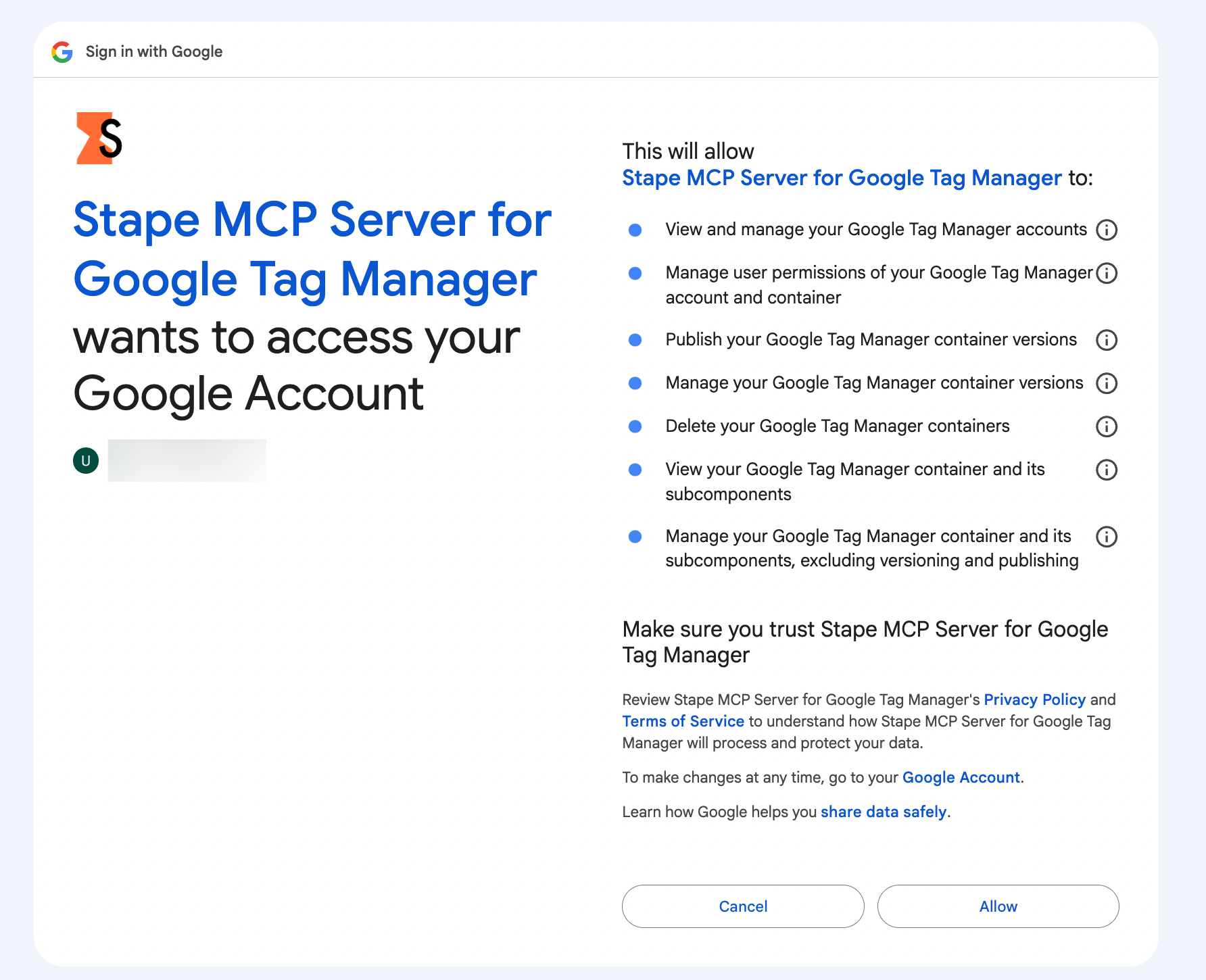Open info for View and manage accounts permission
This screenshot has height=980, width=1206.
(1106, 230)
